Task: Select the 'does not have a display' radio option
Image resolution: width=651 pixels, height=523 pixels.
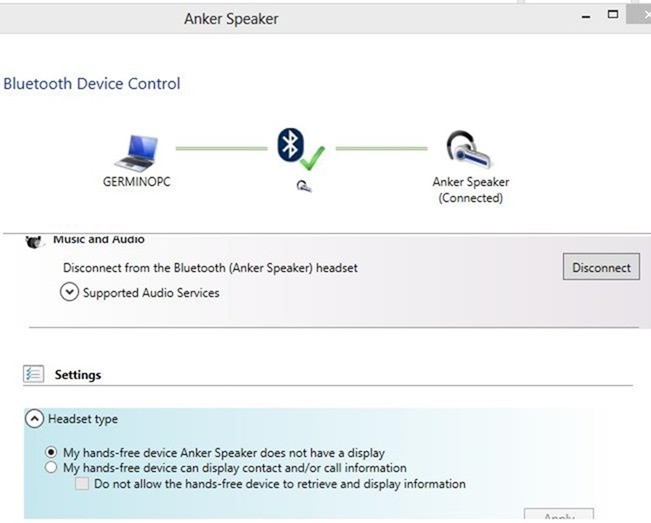Action: (x=51, y=452)
